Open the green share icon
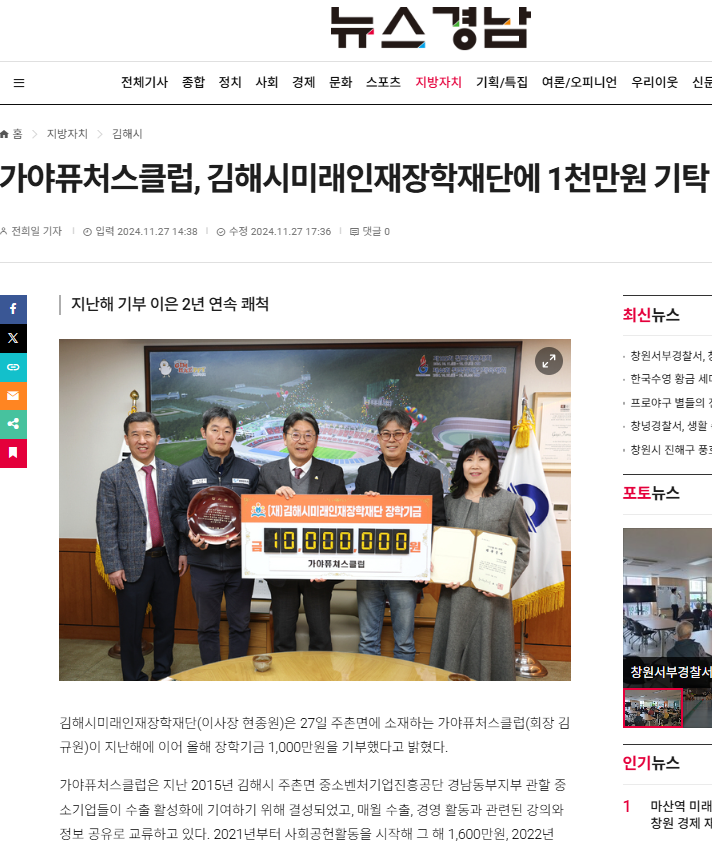The image size is (712, 846). click(x=13, y=424)
